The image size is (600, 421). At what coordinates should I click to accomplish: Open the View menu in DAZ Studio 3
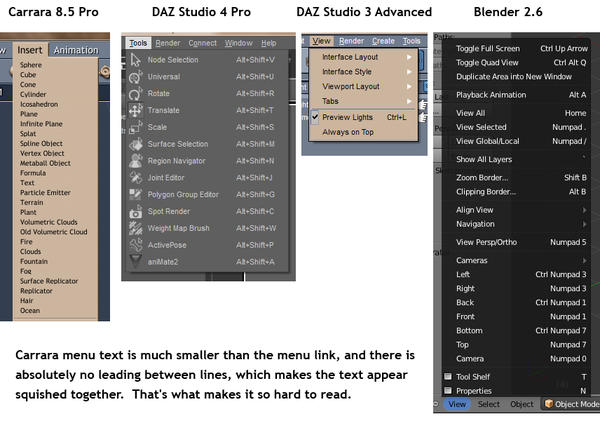pyautogui.click(x=321, y=41)
